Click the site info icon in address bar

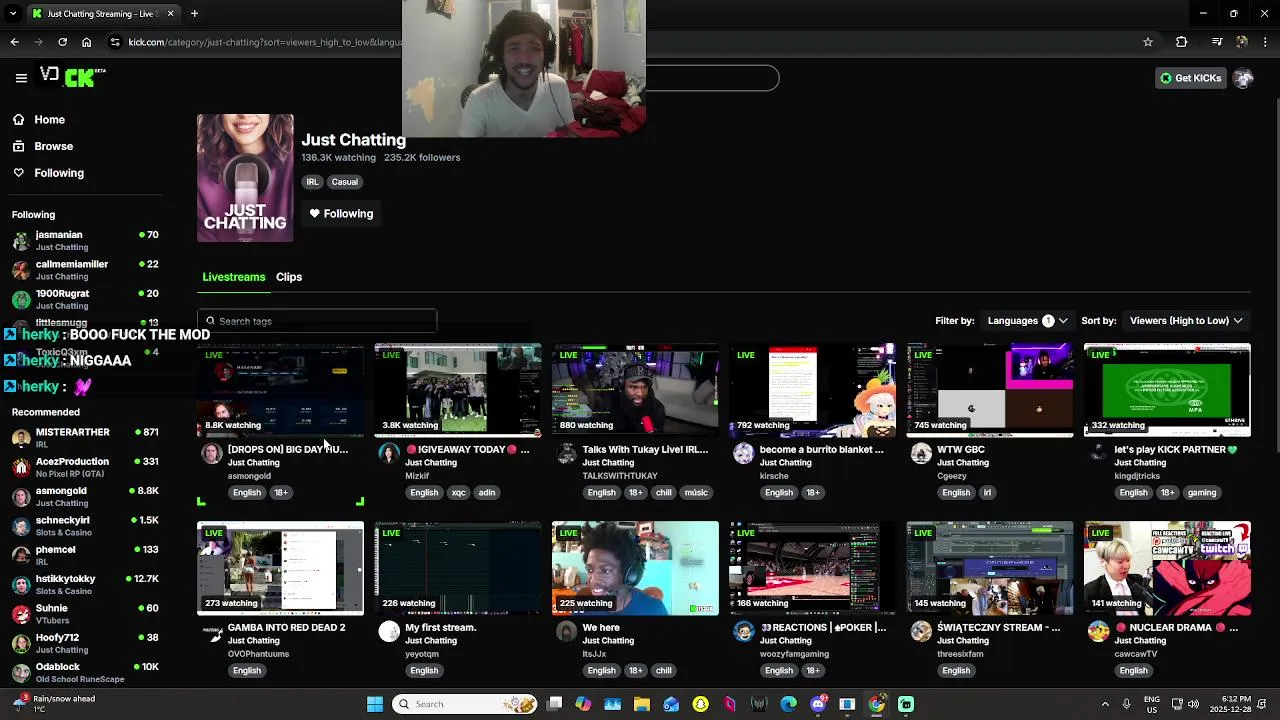click(115, 42)
